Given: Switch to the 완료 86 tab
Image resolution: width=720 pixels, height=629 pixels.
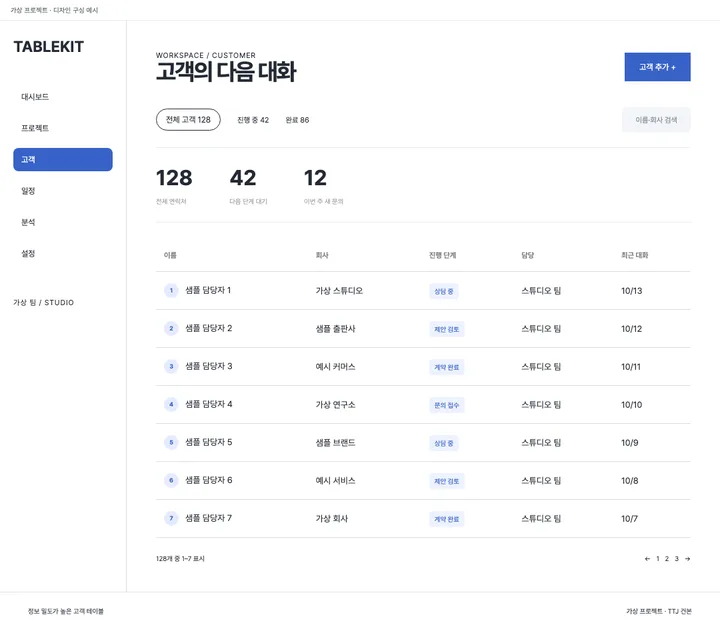Looking at the screenshot, I should (x=297, y=120).
